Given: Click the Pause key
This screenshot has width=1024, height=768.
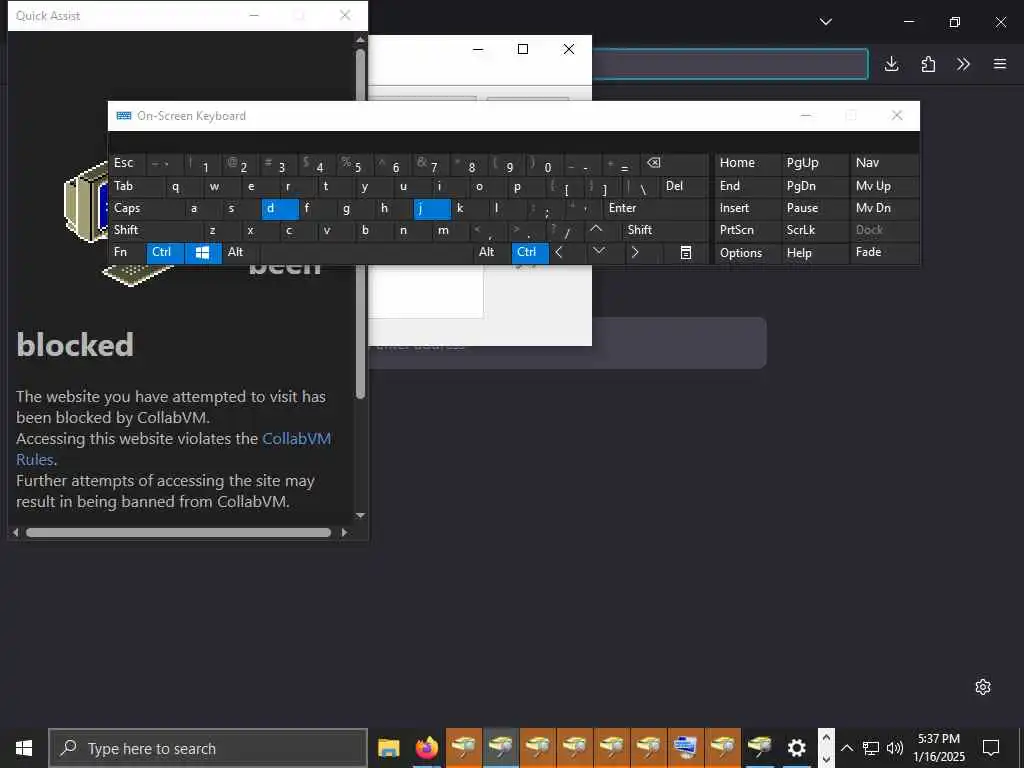Looking at the screenshot, I should (814, 208).
